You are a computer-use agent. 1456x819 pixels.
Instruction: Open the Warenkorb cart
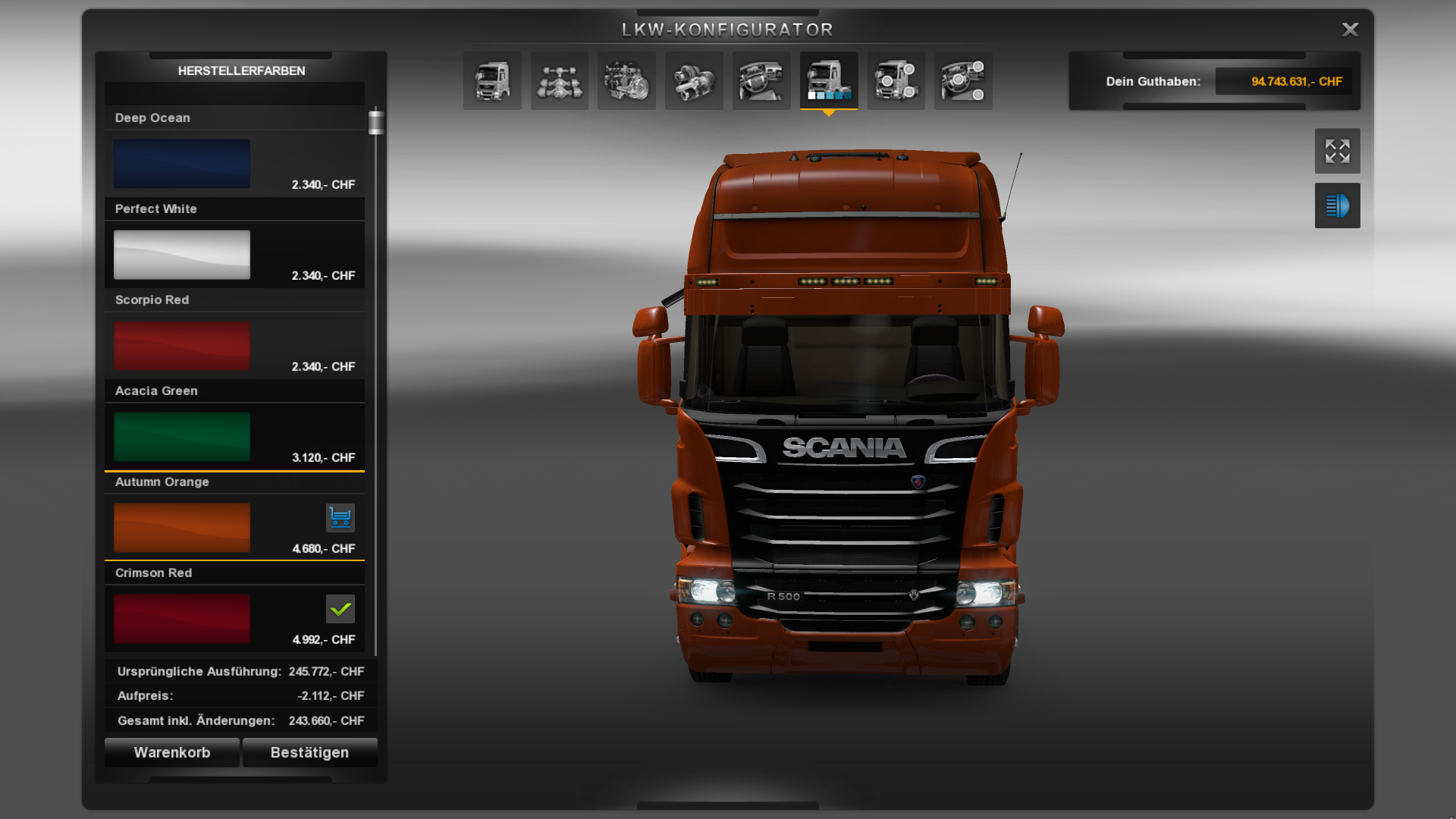pyautogui.click(x=172, y=752)
